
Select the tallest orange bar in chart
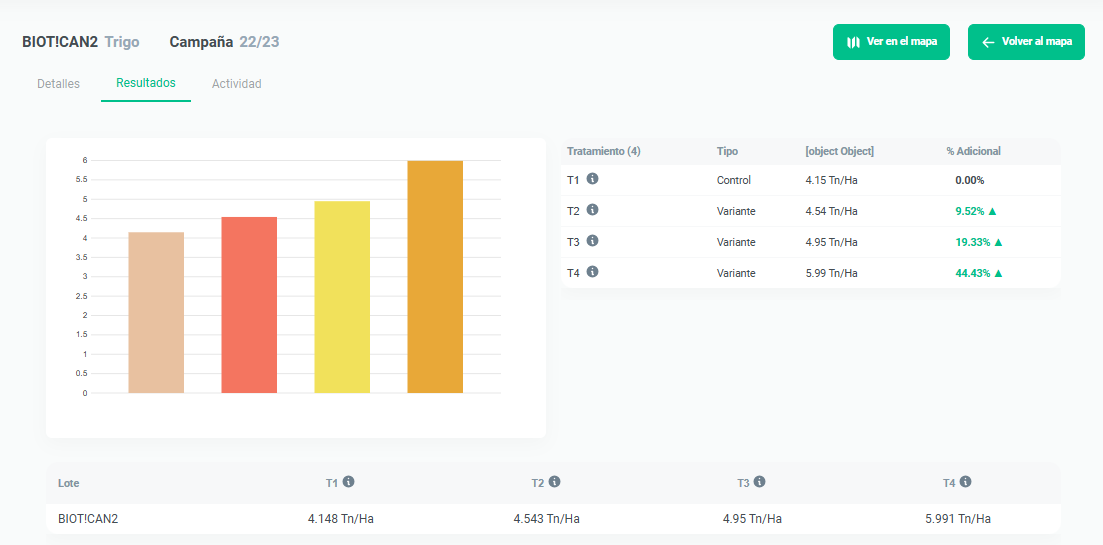tap(435, 277)
